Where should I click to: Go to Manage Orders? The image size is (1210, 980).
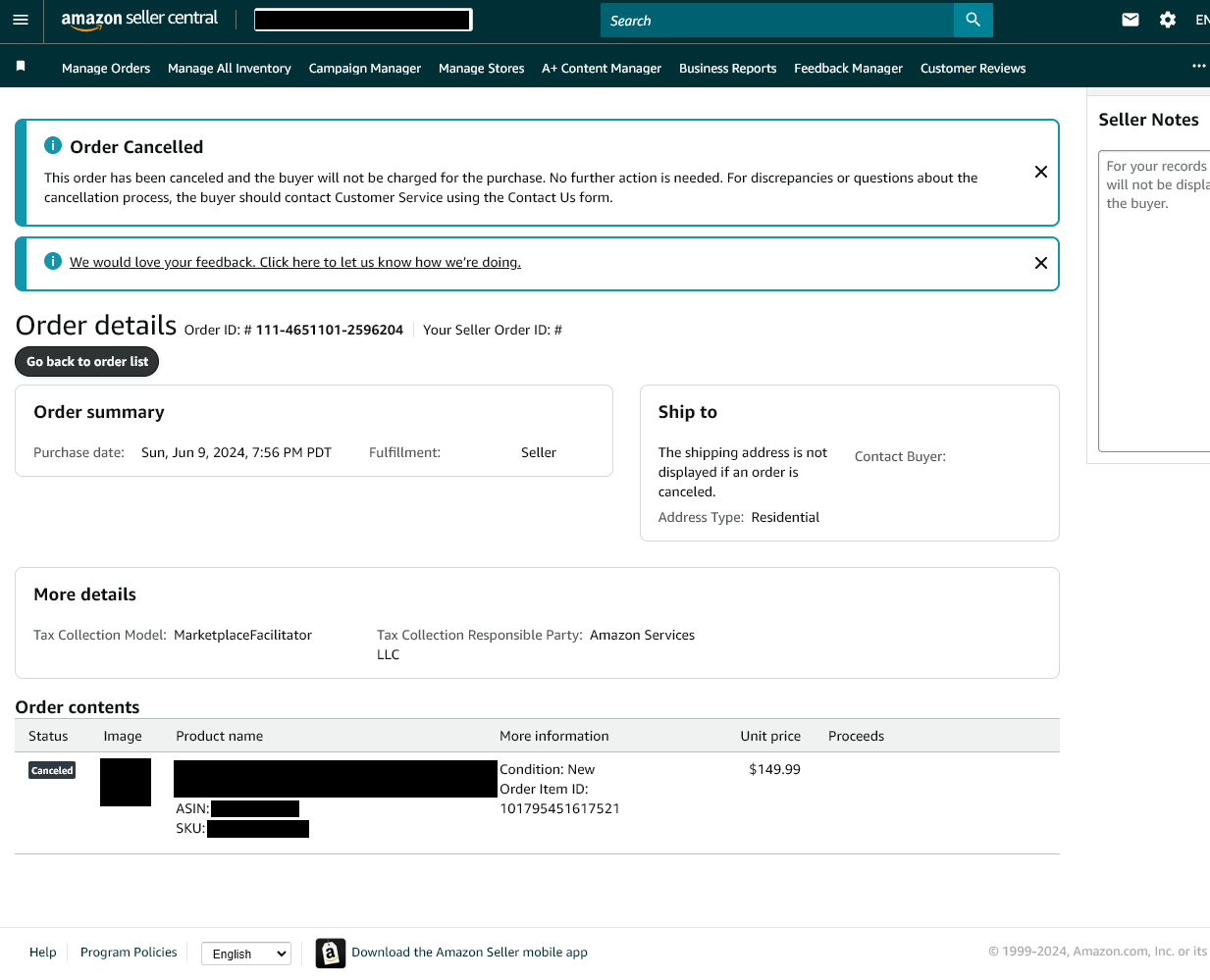click(106, 68)
